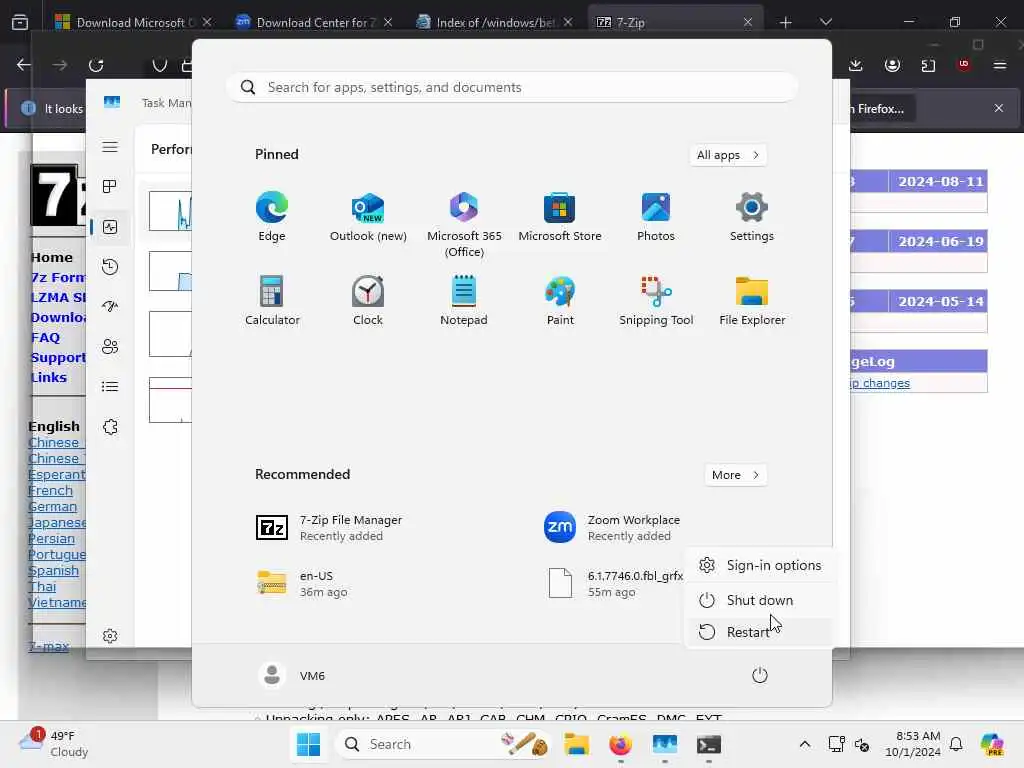Launch Outlook (new) from pinned apps
The image size is (1024, 768).
pyautogui.click(x=368, y=217)
